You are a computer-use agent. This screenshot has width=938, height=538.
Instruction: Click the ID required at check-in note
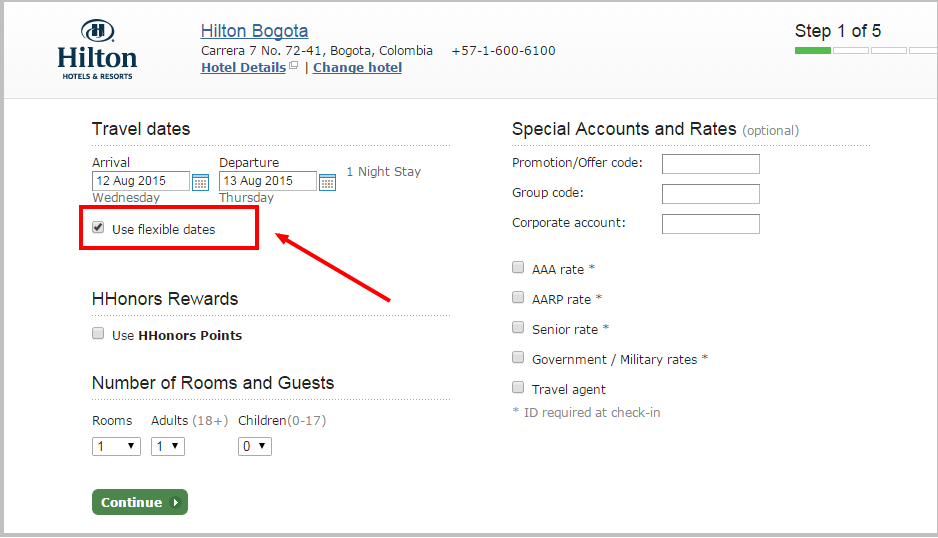586,412
